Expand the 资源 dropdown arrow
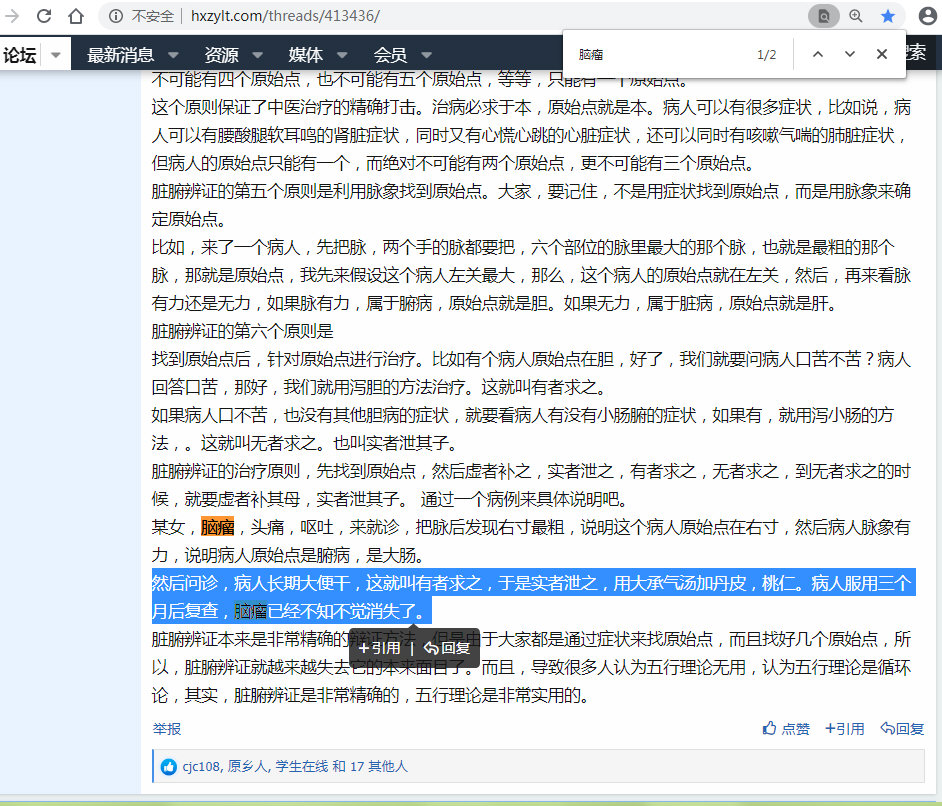The image size is (942, 806). [x=257, y=55]
